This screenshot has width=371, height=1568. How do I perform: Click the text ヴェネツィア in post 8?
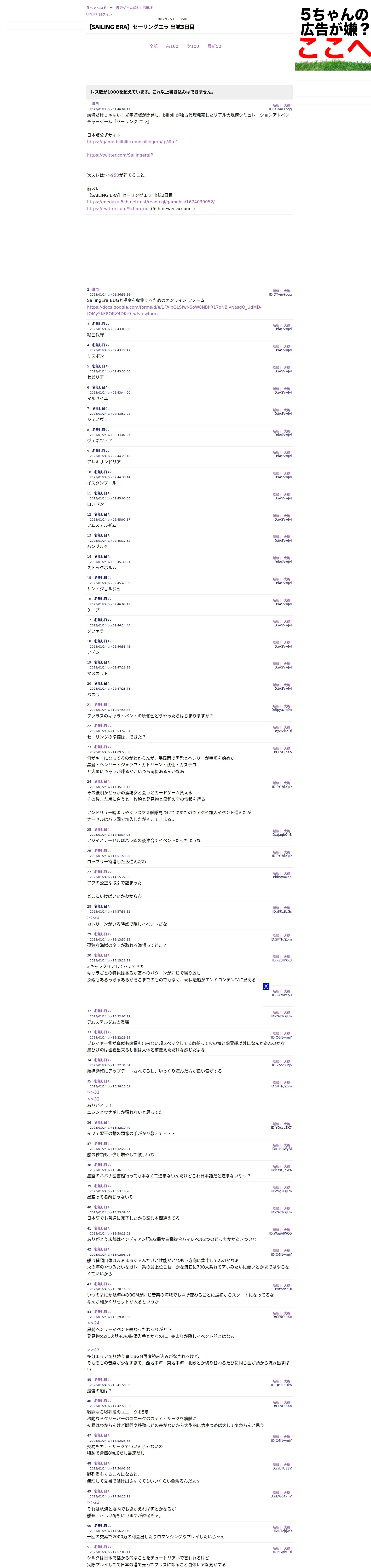pos(100,441)
